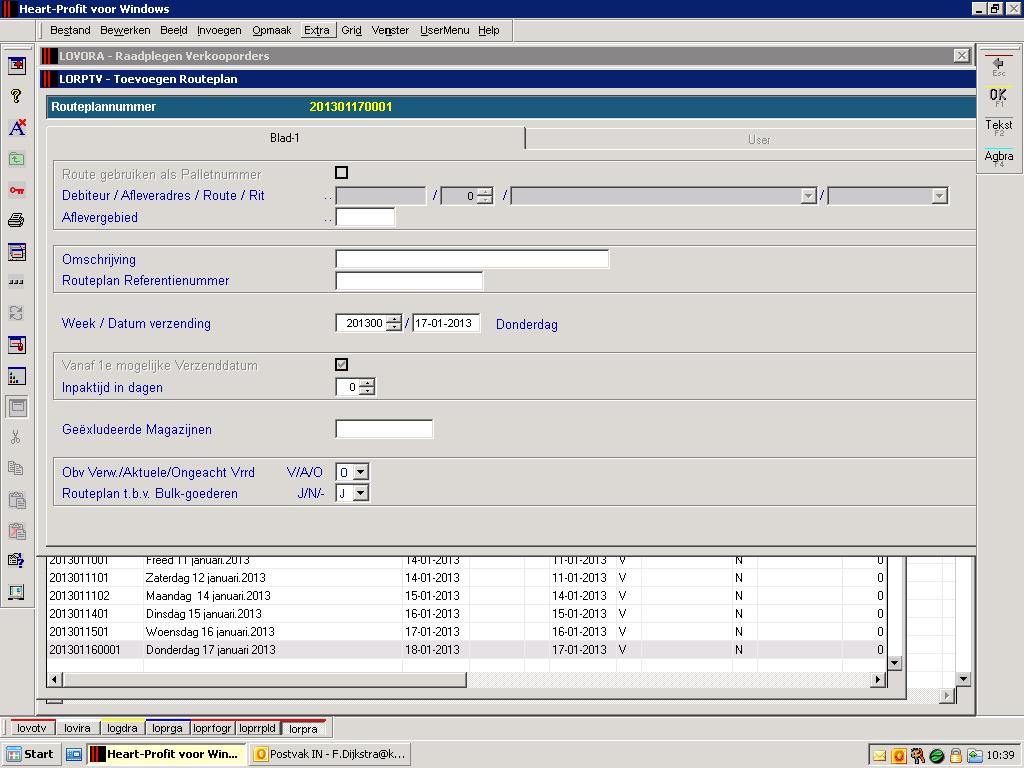Click the Esc back arrow button
Screen dimensions: 1024x768
coord(999,67)
